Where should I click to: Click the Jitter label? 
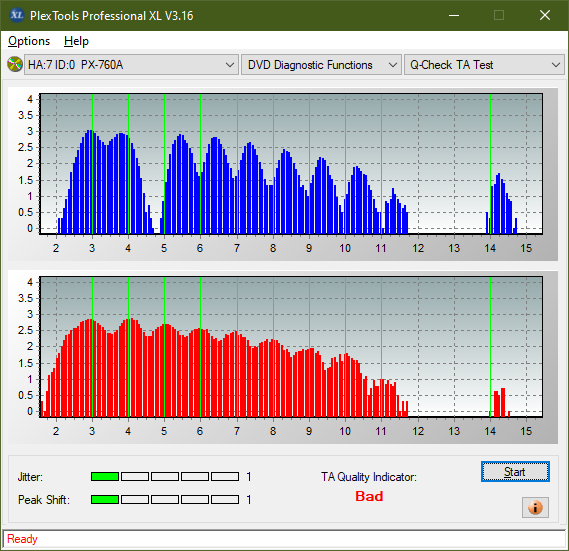pos(30,477)
